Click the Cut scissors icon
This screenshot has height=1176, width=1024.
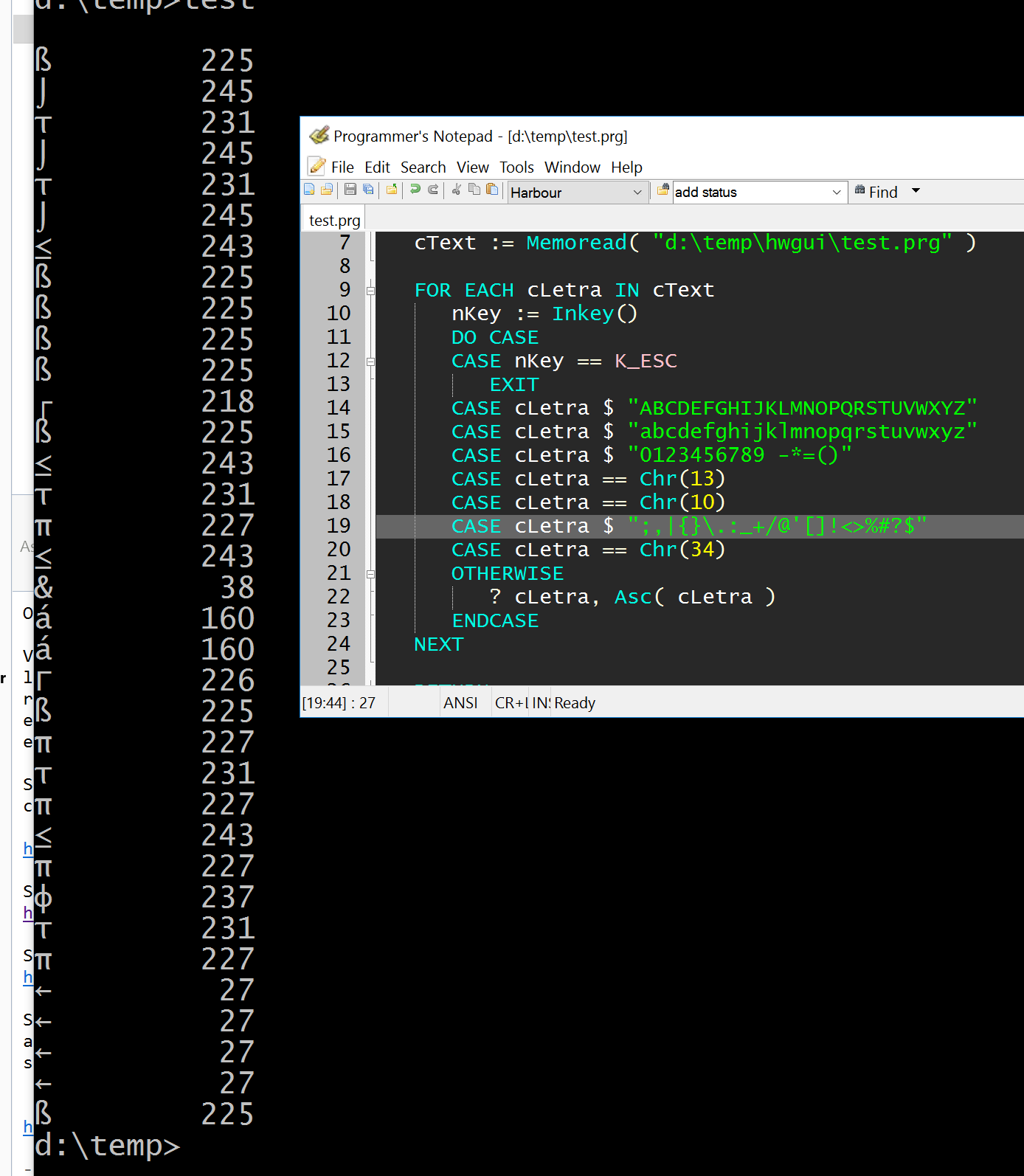(457, 190)
